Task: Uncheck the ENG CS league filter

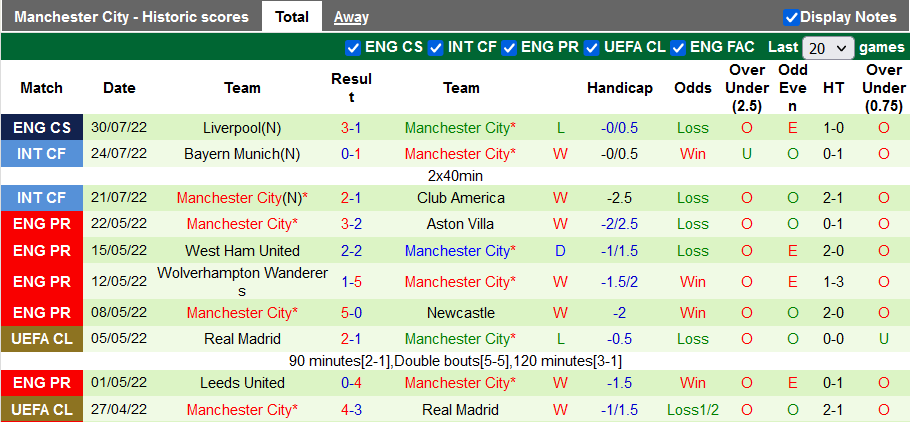Action: click(353, 47)
